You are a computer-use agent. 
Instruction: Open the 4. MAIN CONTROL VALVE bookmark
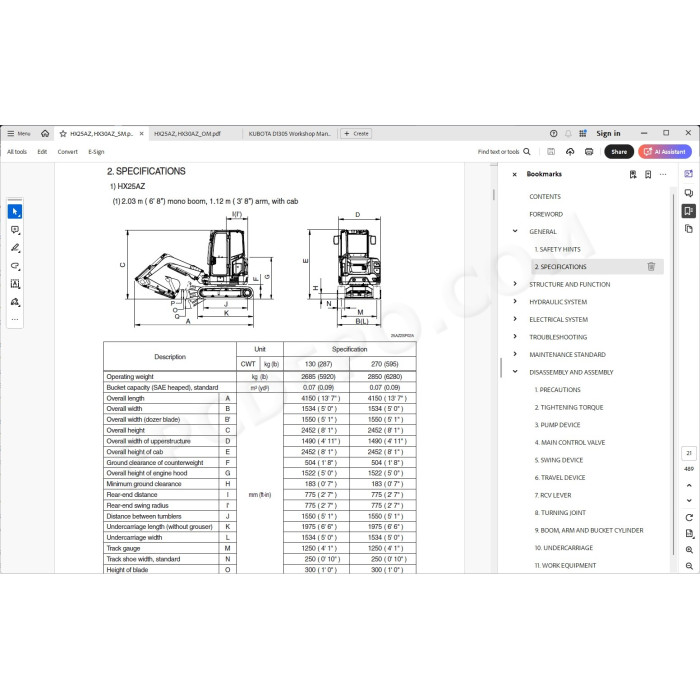[x=570, y=442]
